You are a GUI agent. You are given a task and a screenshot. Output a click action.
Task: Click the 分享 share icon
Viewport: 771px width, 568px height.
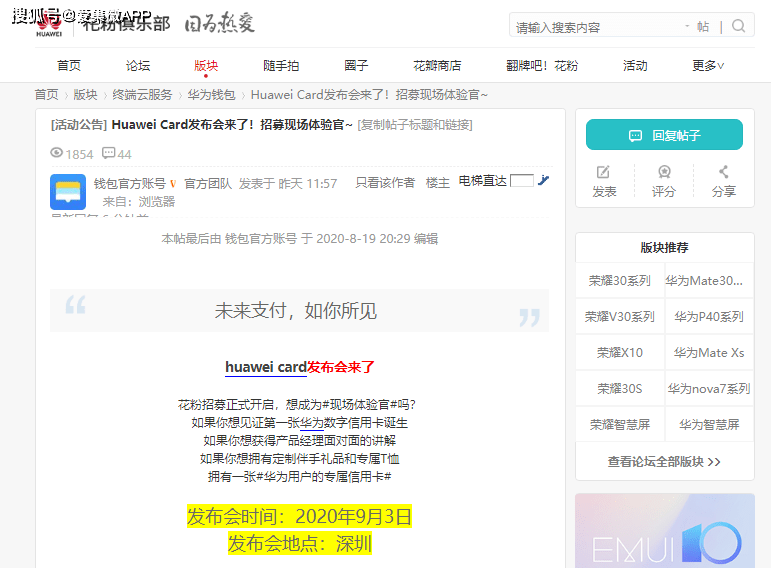(723, 172)
